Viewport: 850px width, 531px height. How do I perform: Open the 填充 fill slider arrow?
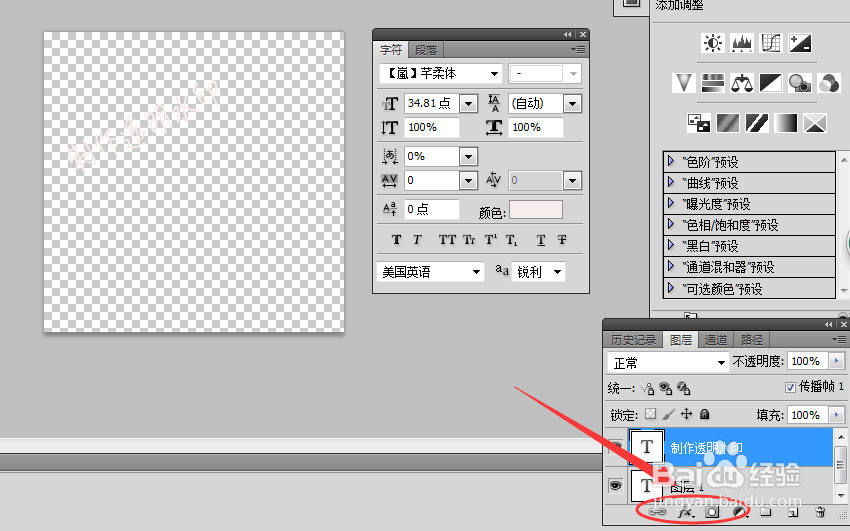pos(836,415)
